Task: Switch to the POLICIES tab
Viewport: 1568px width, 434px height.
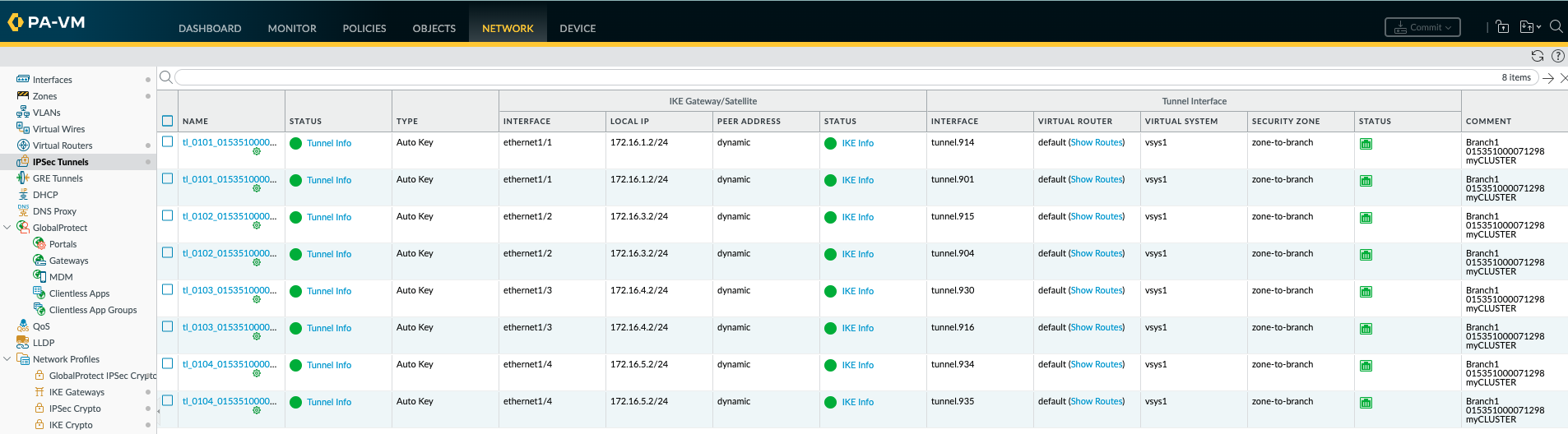Action: [x=364, y=28]
